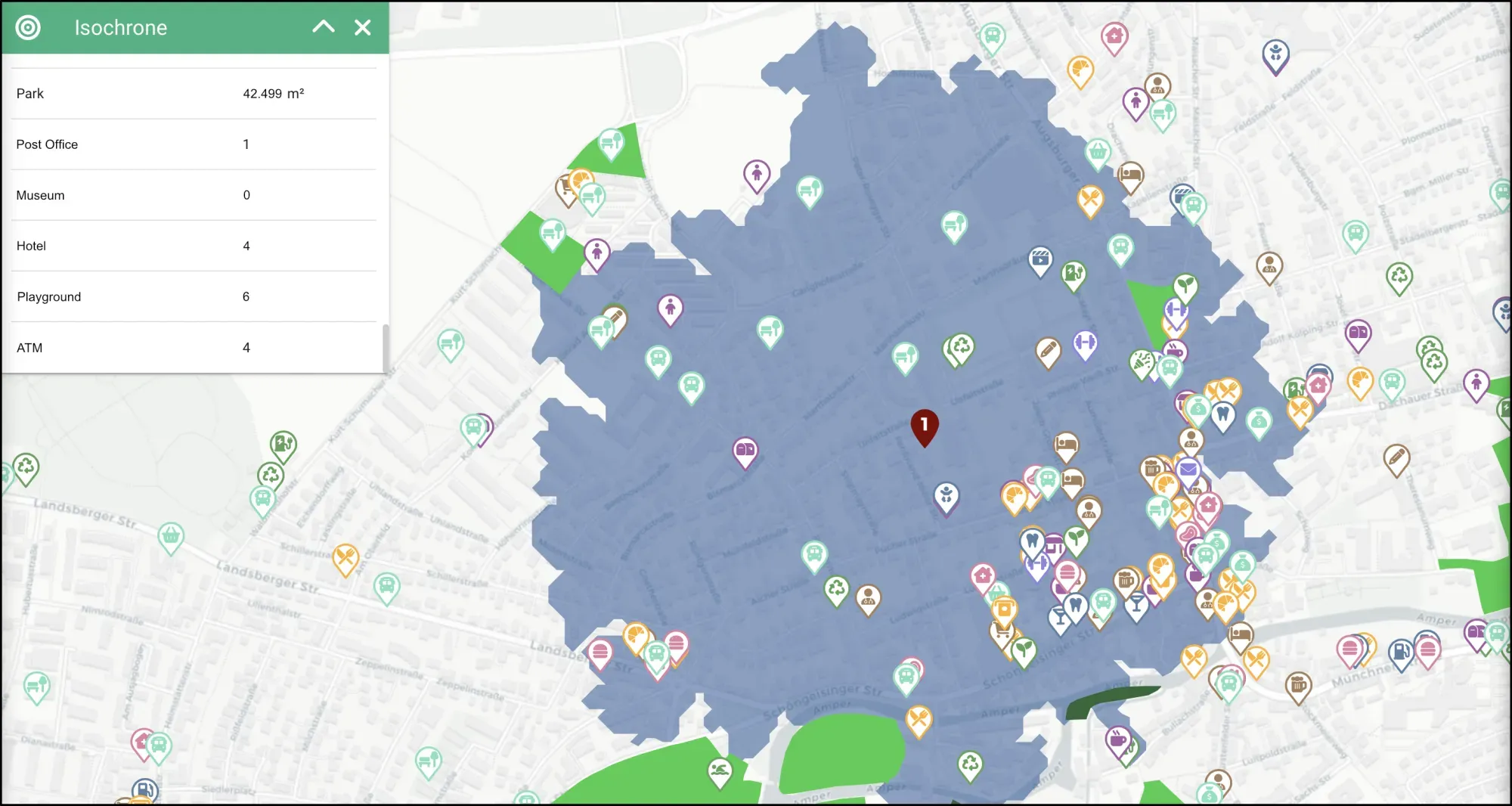The height and width of the screenshot is (806, 1512).
Task: Open the party confetti marker
Action: pyautogui.click(x=1142, y=364)
